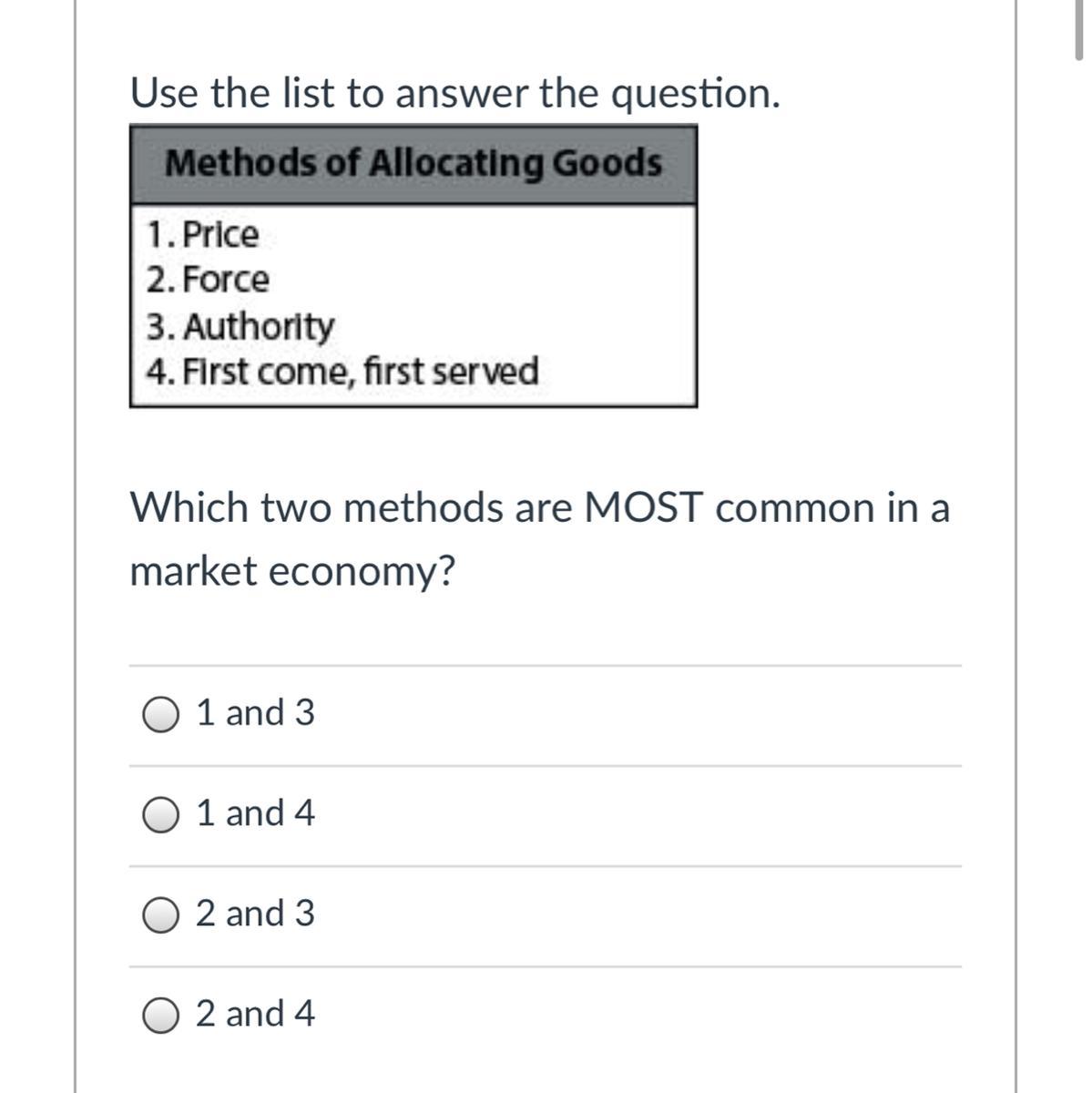Click the "Which two methods" question line
Screen dimensions: 1092x1093
(539, 507)
